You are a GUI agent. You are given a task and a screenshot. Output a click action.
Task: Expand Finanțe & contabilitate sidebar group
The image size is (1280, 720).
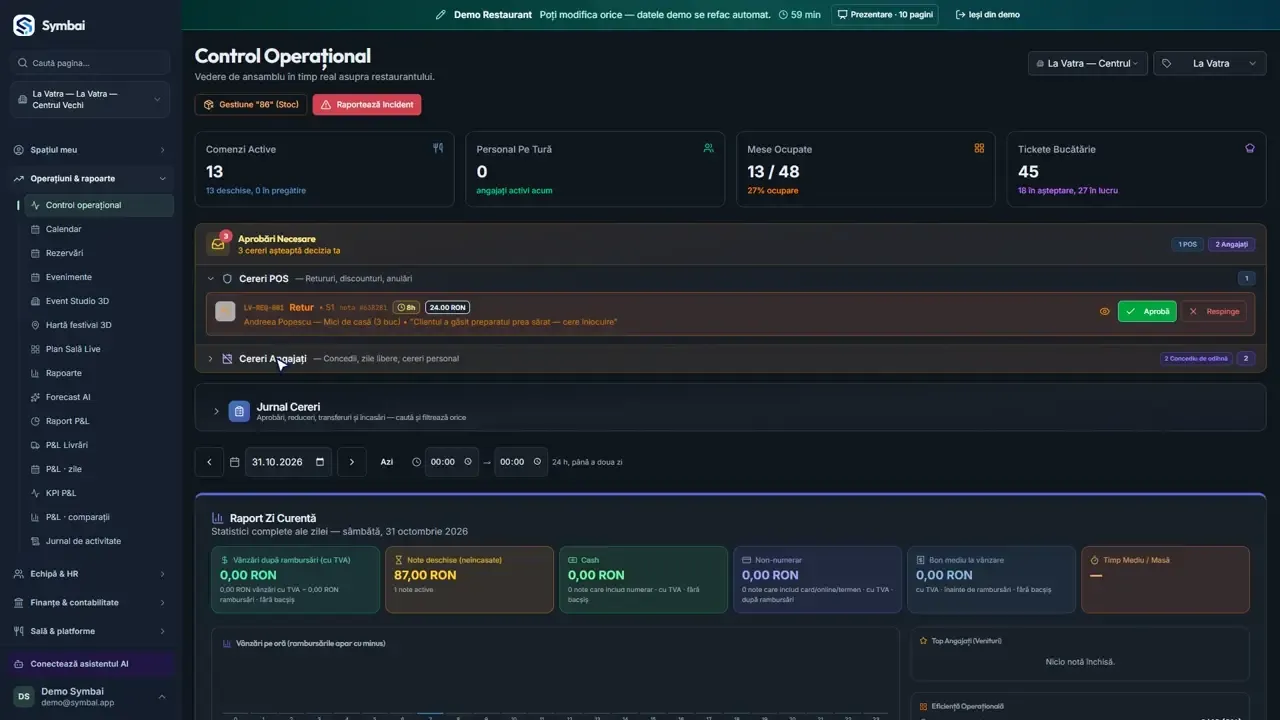pyautogui.click(x=90, y=602)
